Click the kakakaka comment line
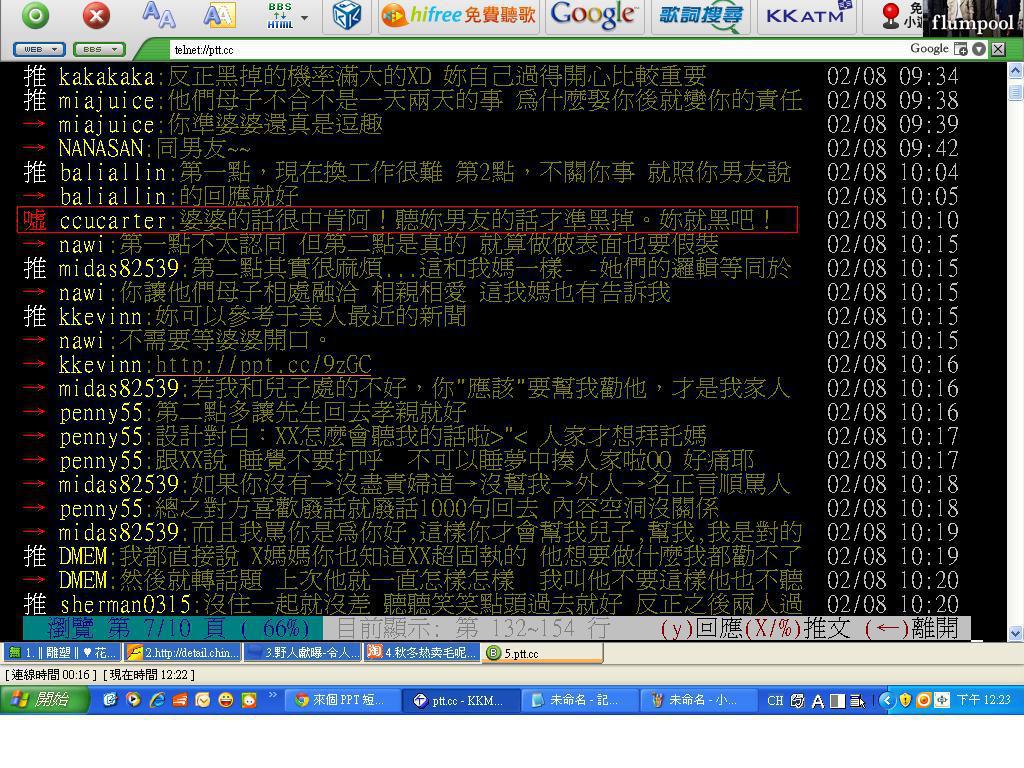Viewport: 1024px width, 768px height. (364, 76)
